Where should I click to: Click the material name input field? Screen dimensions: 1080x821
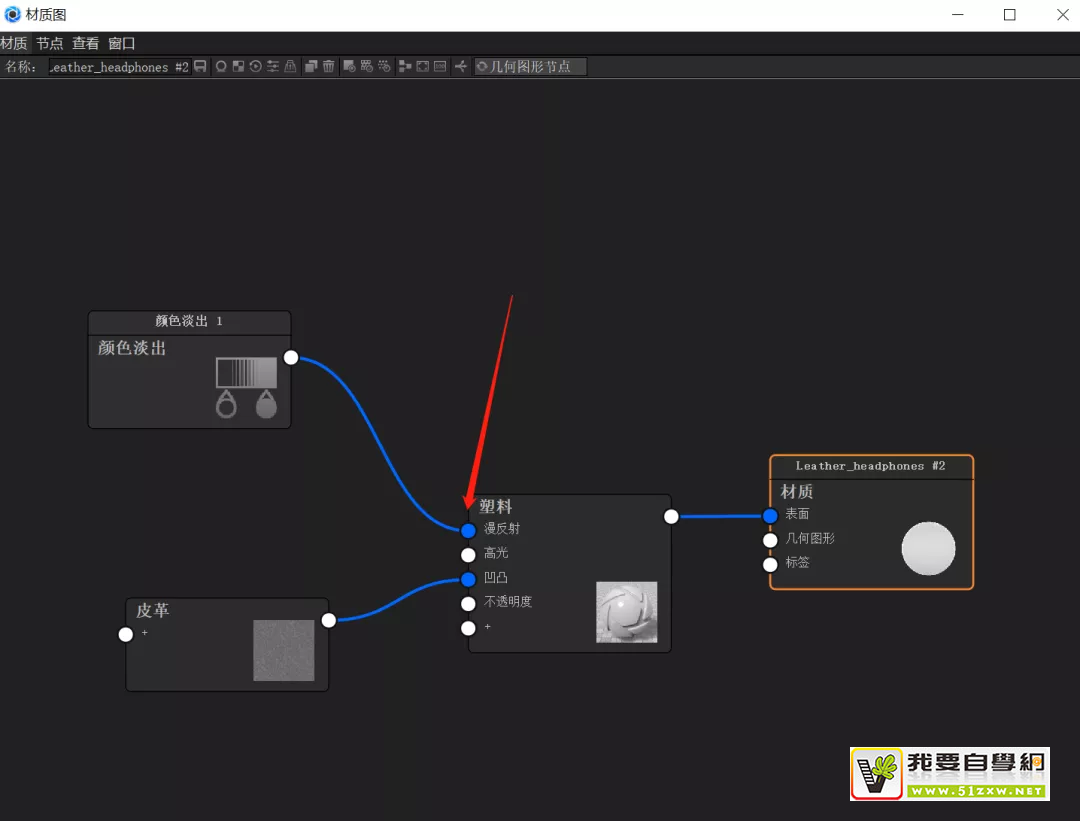pyautogui.click(x=118, y=67)
